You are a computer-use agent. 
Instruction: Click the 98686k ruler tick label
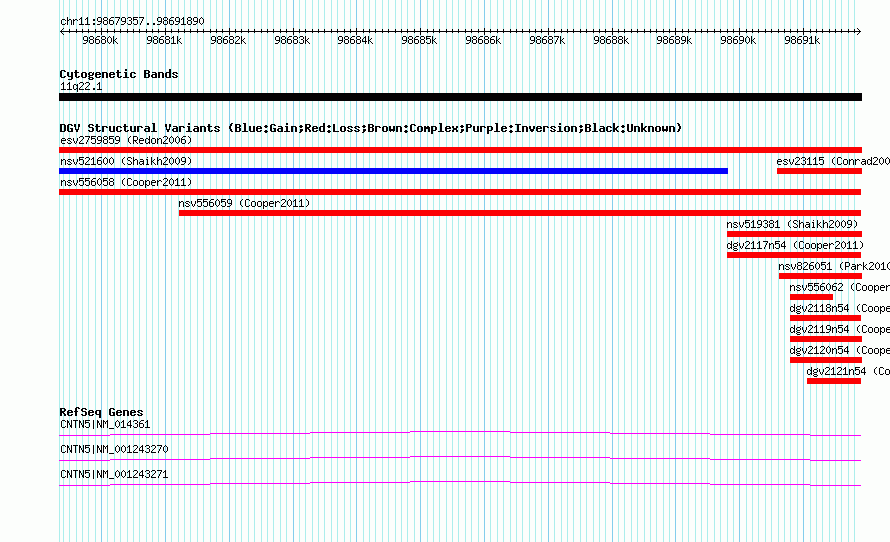(483, 40)
